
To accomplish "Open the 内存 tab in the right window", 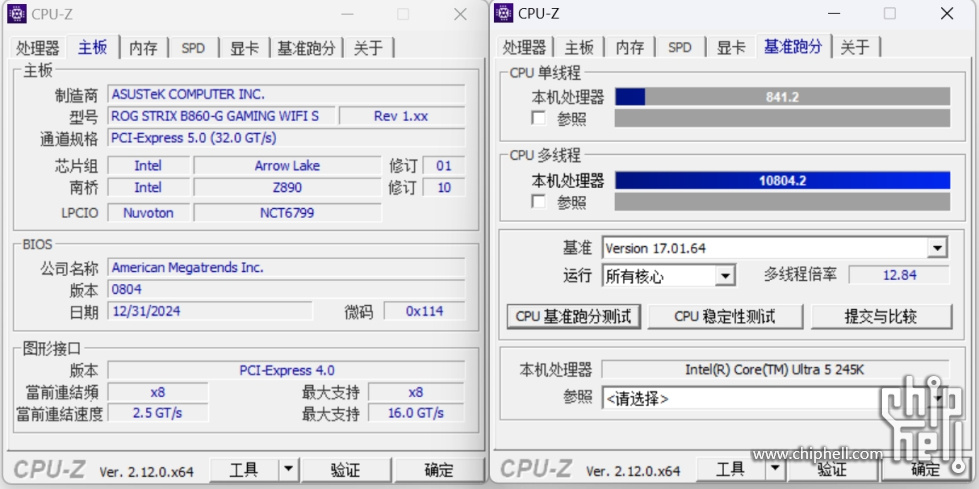I will coord(630,48).
